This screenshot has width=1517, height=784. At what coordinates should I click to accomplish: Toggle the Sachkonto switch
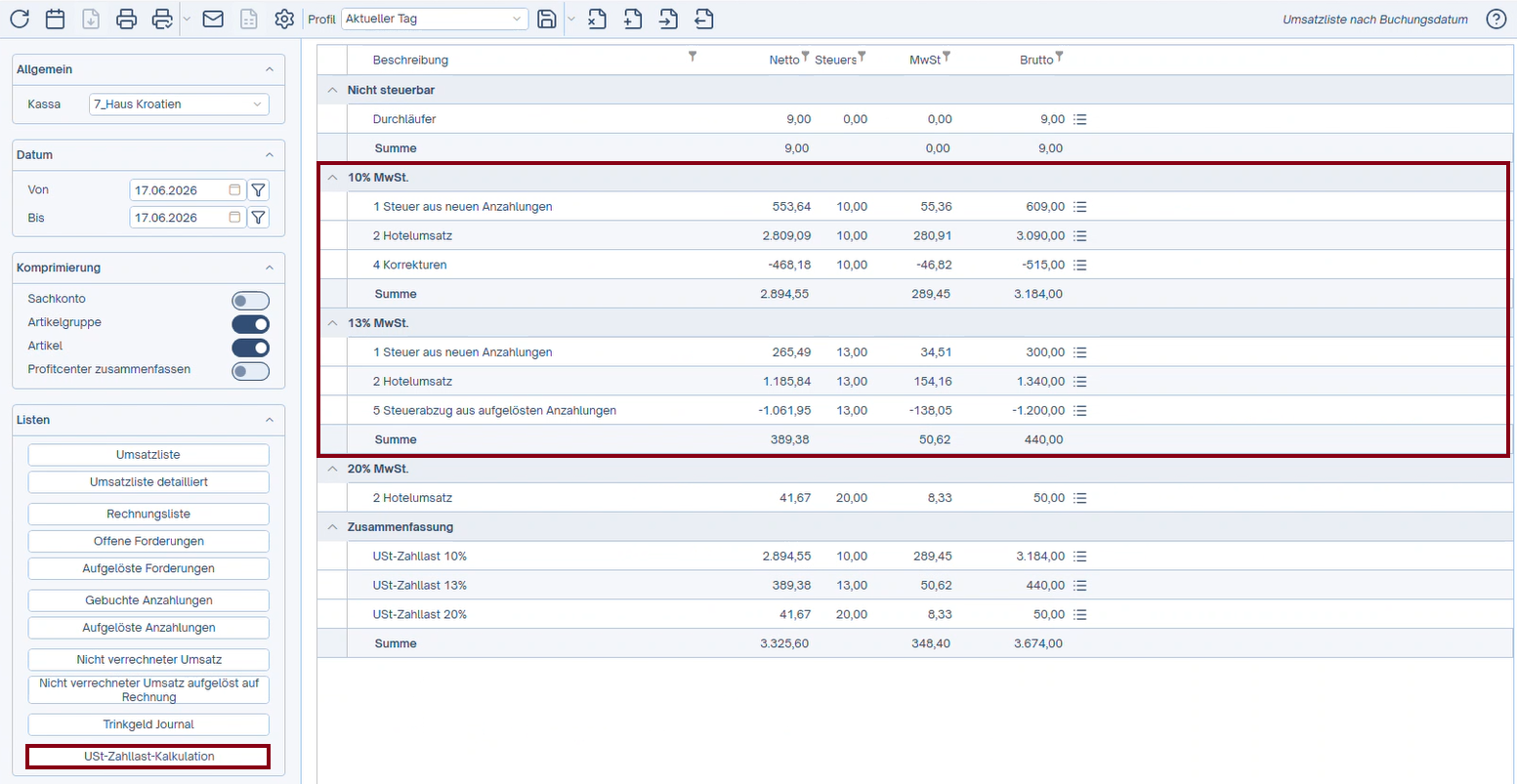pyautogui.click(x=250, y=301)
